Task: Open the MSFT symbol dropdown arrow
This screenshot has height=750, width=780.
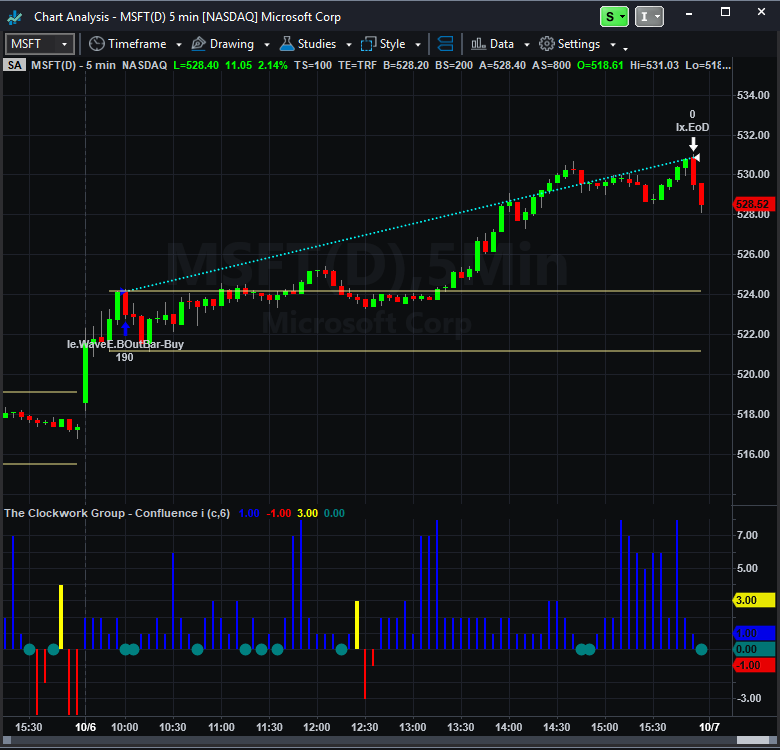Action: (x=64, y=44)
